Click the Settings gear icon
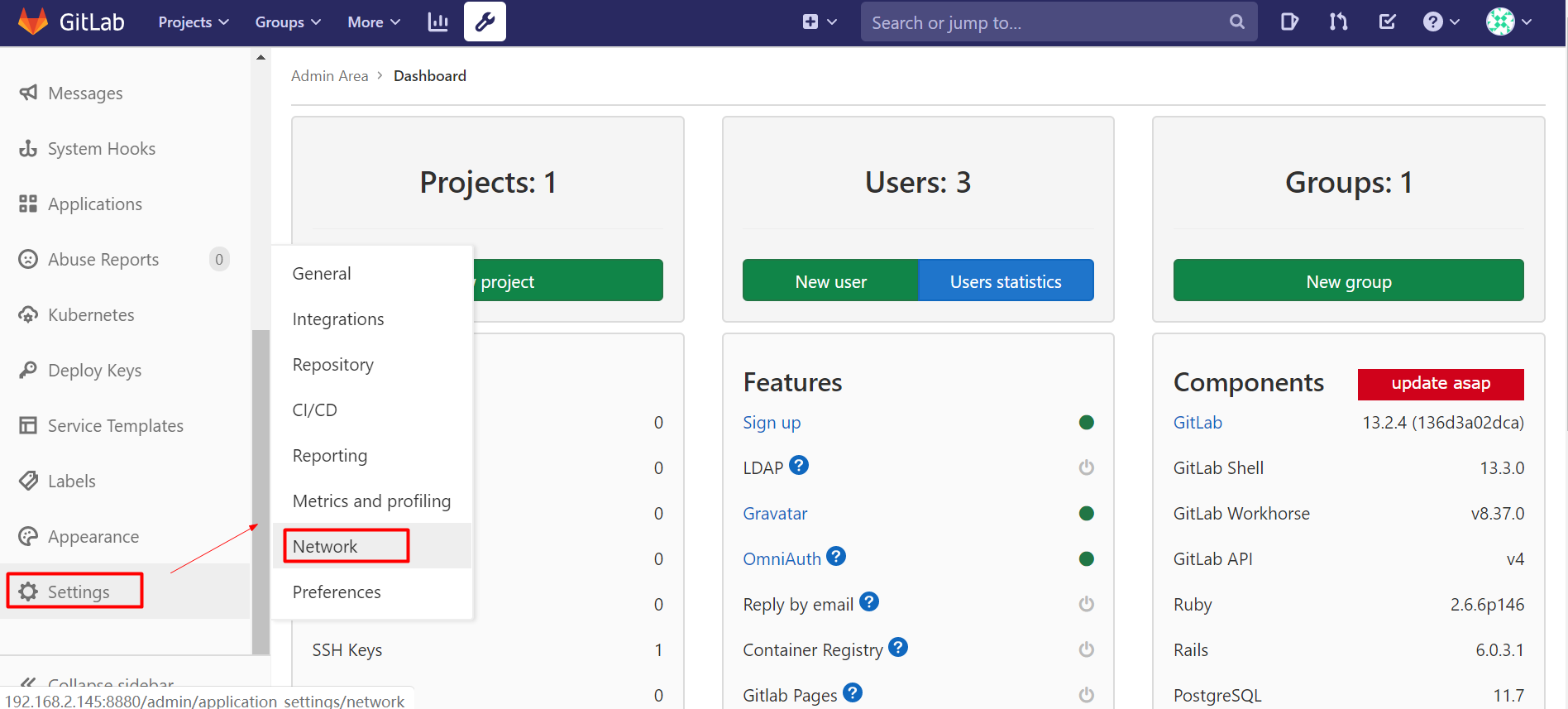Image resolution: width=1568 pixels, height=709 pixels. coord(28,592)
